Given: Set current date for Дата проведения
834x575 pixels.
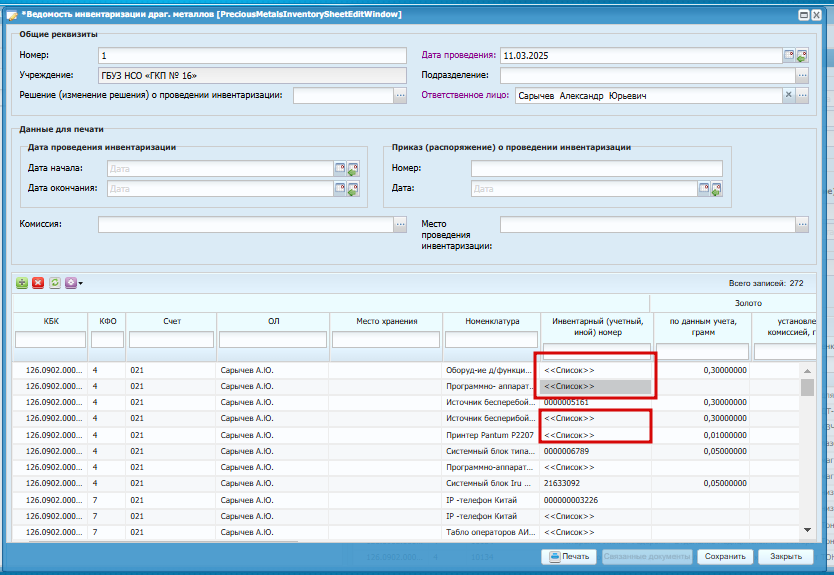Looking at the screenshot, I should pos(802,55).
